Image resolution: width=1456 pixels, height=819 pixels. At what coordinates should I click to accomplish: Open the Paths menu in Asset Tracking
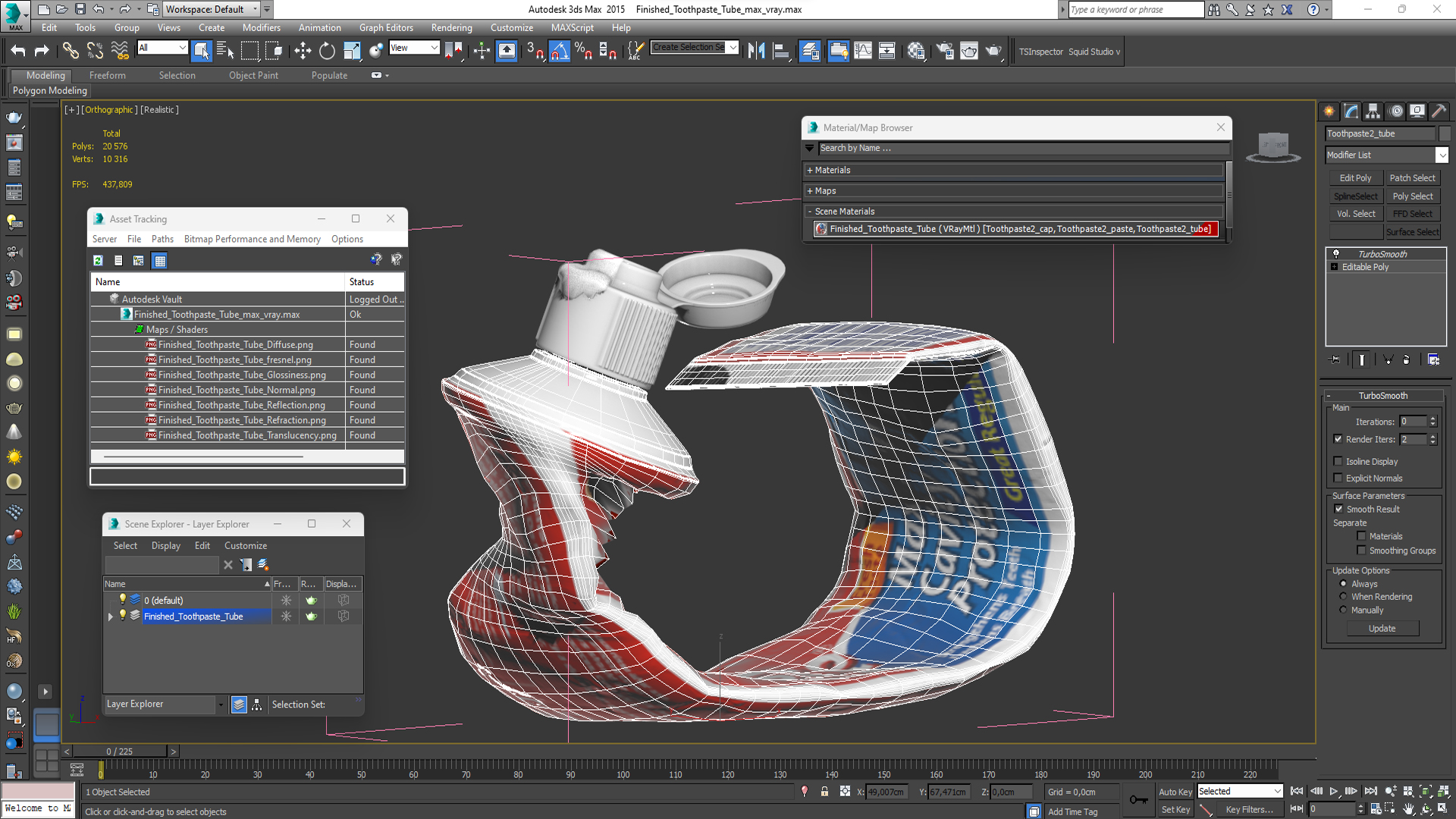(x=162, y=239)
